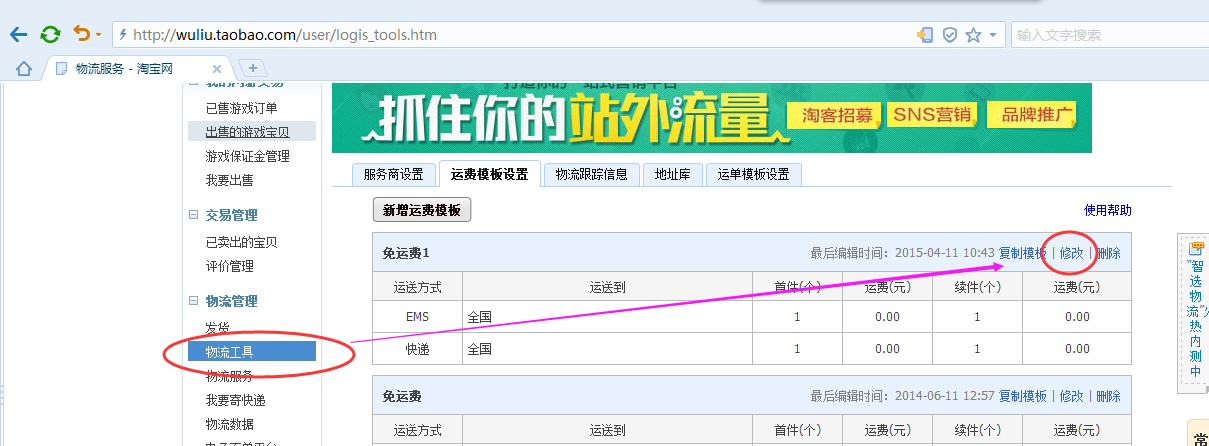Open the 物流跟踪信息 tab
Viewport: 1209px width, 446px height.
(x=591, y=174)
